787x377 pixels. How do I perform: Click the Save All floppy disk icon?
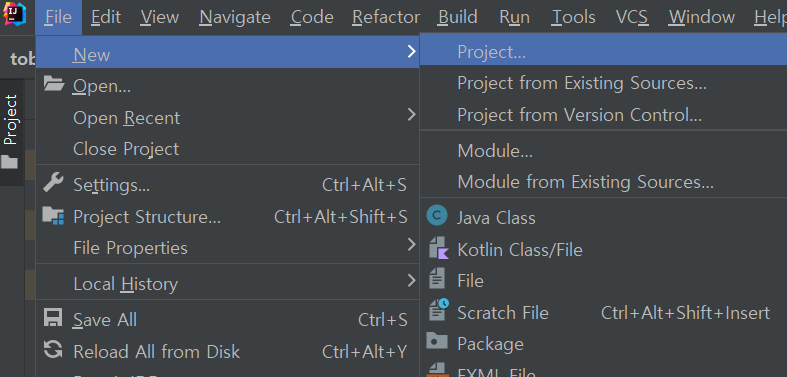[x=53, y=318]
